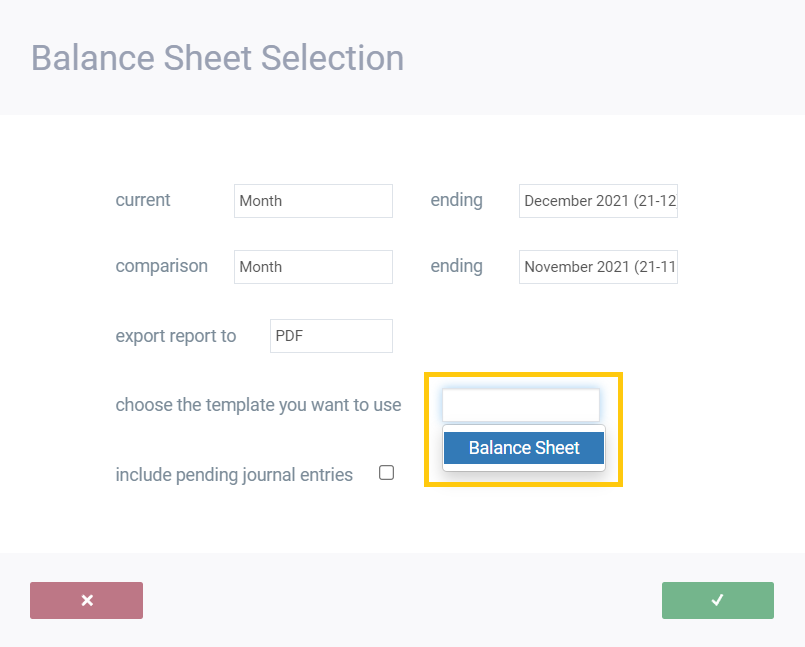Screen dimensions: 805x647
Task: Enable include pending journal entries checkbox
Action: click(x=386, y=473)
